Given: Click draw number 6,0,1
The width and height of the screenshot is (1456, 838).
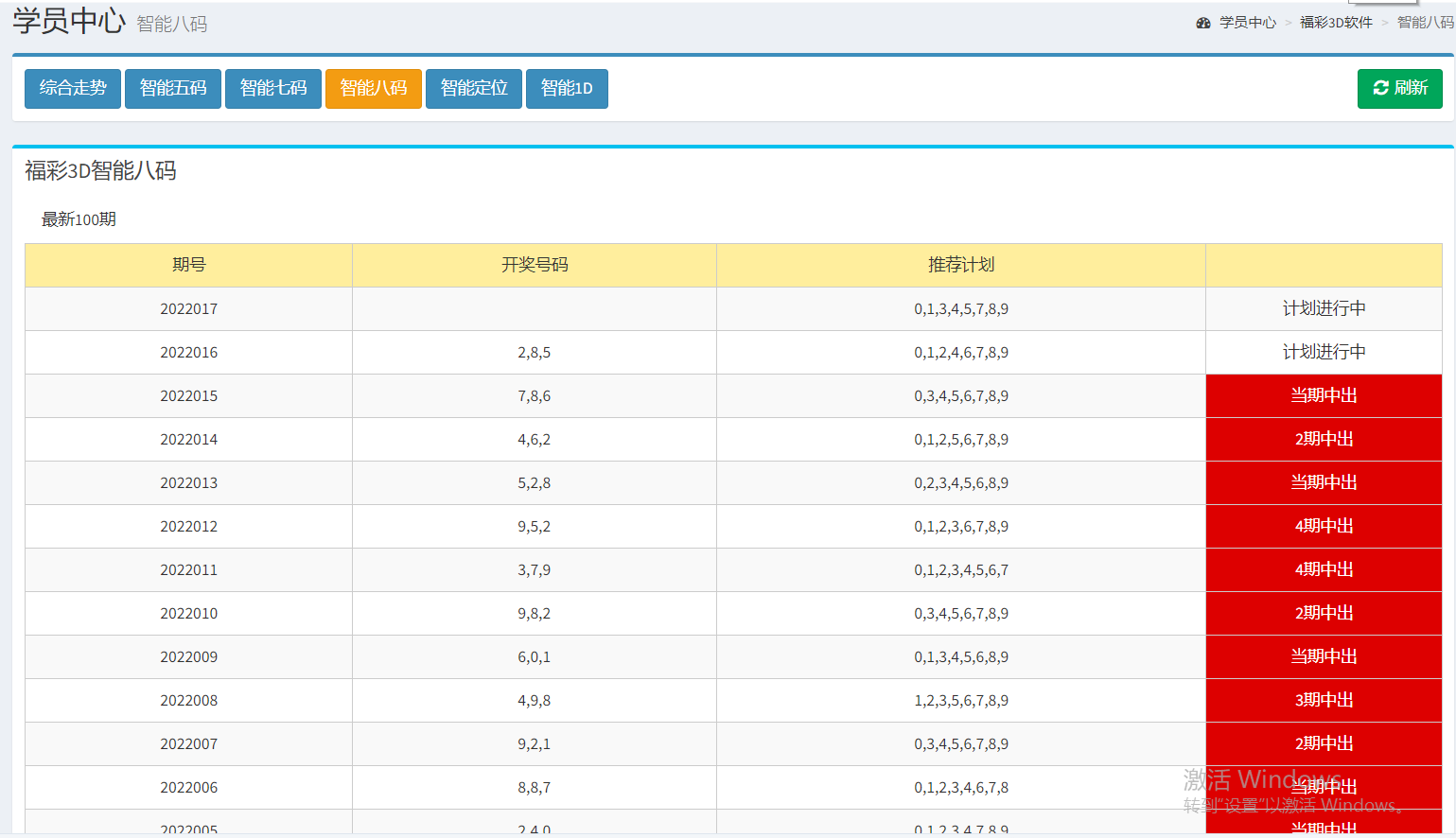Looking at the screenshot, I should [535, 657].
